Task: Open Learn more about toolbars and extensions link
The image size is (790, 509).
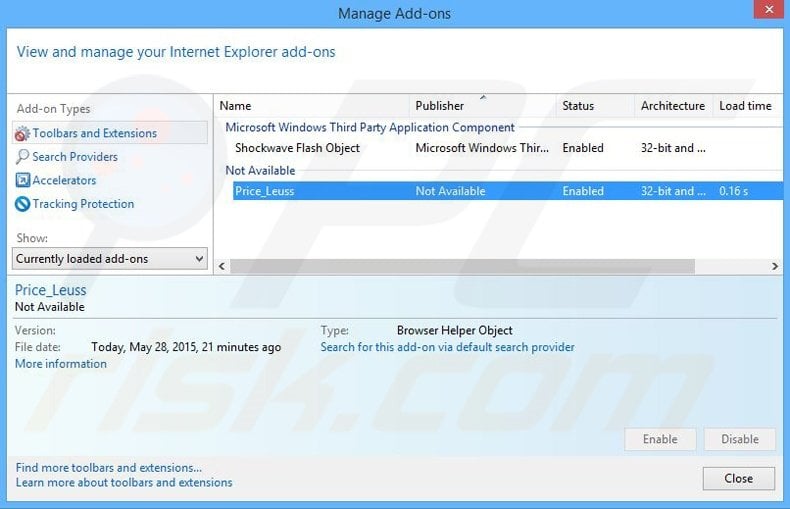Action: (x=124, y=483)
